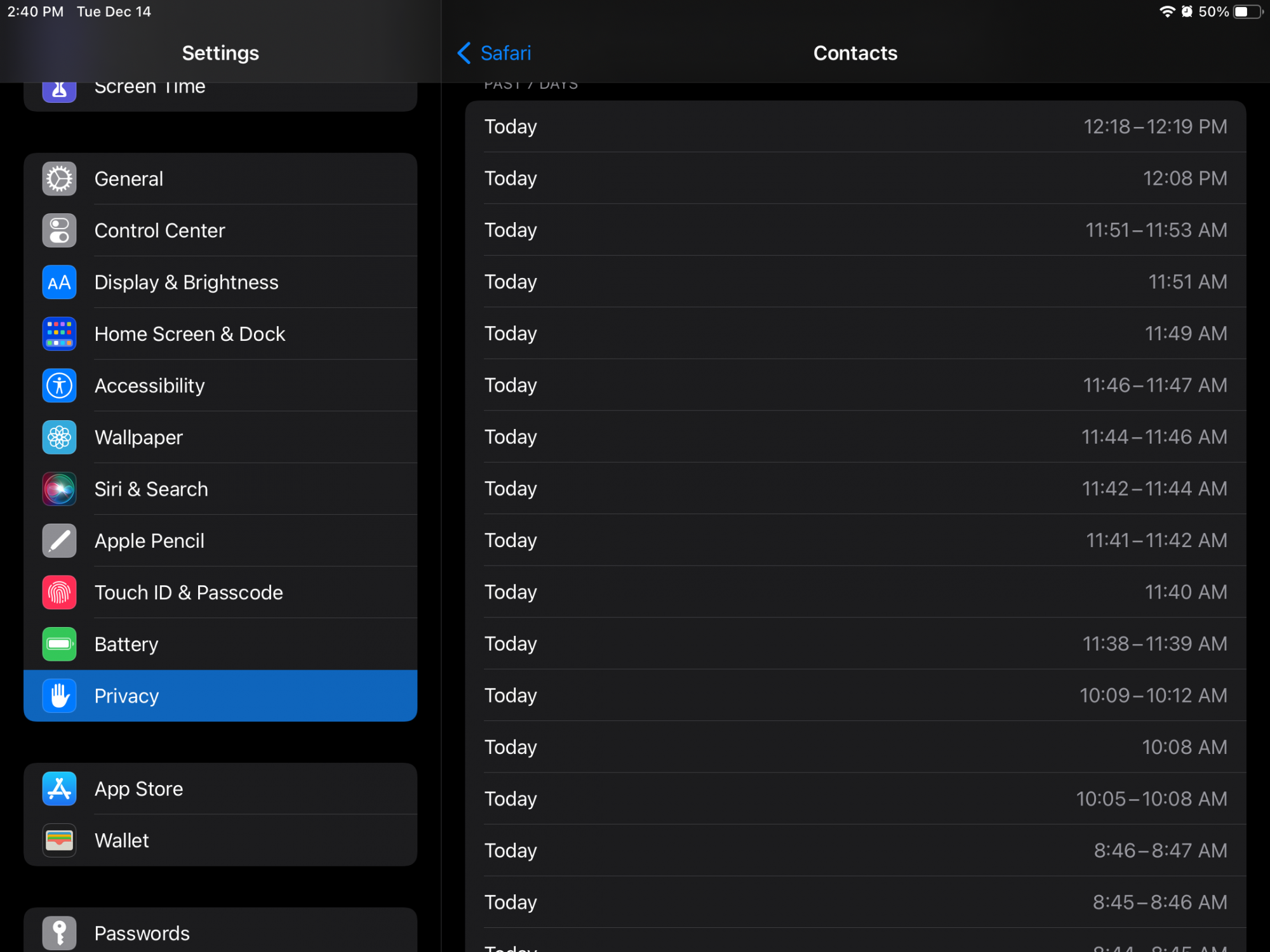Tap the Today 10:09–10:12 AM entry
The height and width of the screenshot is (952, 1270).
[x=855, y=696]
